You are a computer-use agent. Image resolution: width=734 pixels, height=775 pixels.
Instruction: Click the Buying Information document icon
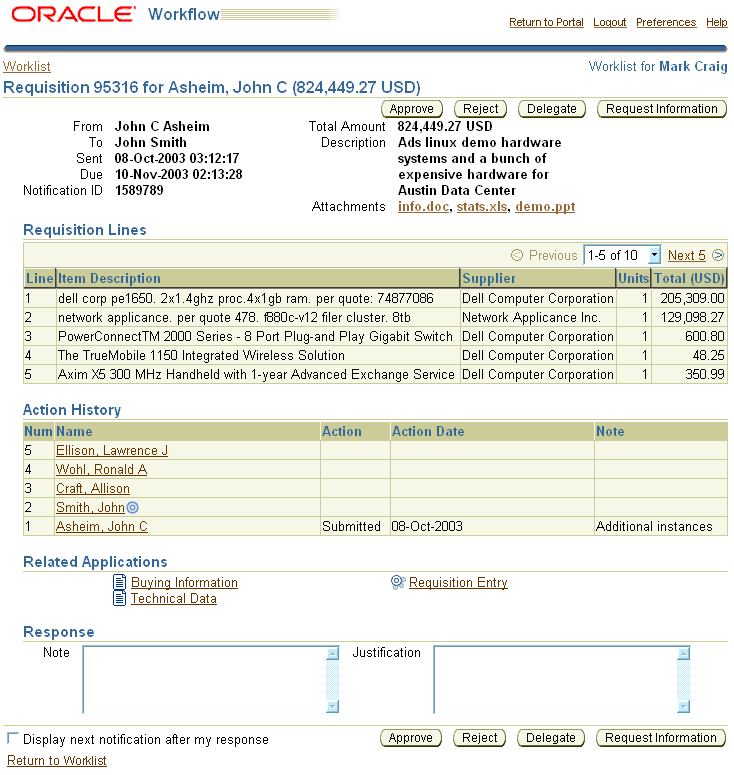pyautogui.click(x=119, y=582)
